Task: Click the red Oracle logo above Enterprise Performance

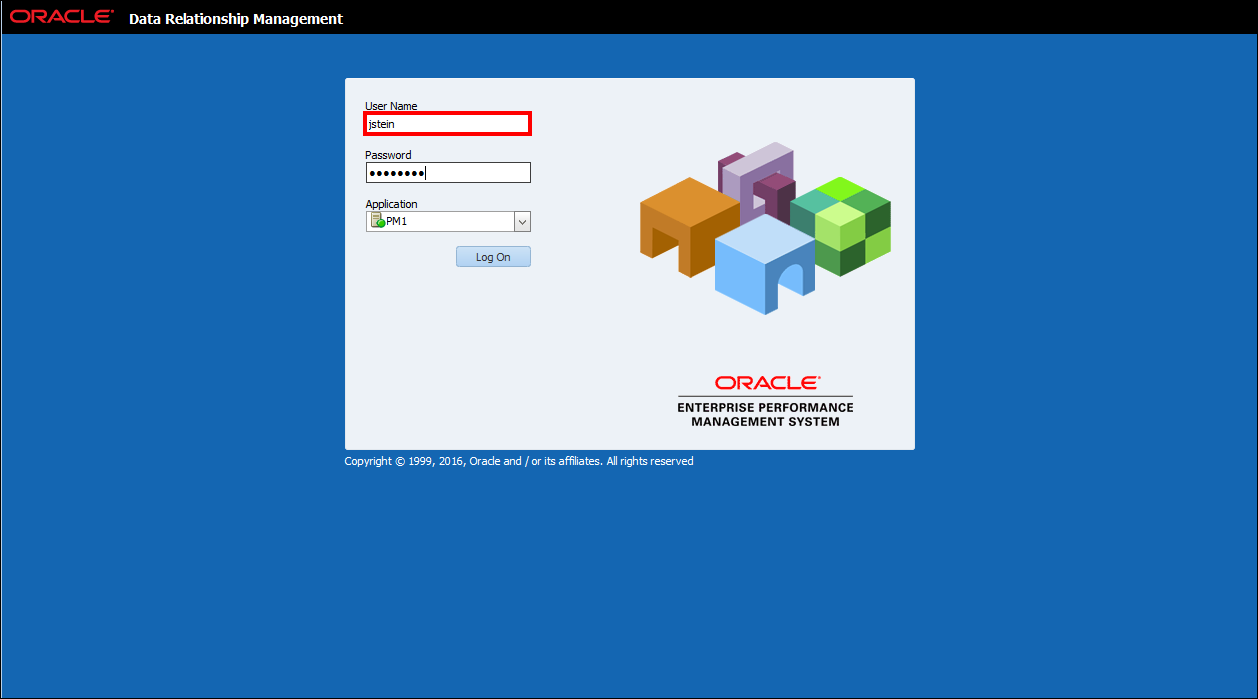Action: 768,383
